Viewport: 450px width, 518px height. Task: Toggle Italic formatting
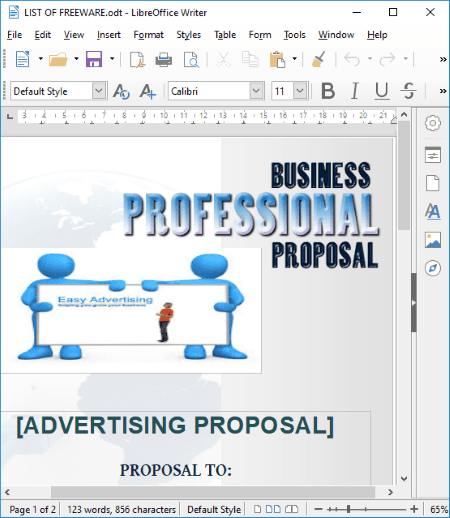coord(355,91)
